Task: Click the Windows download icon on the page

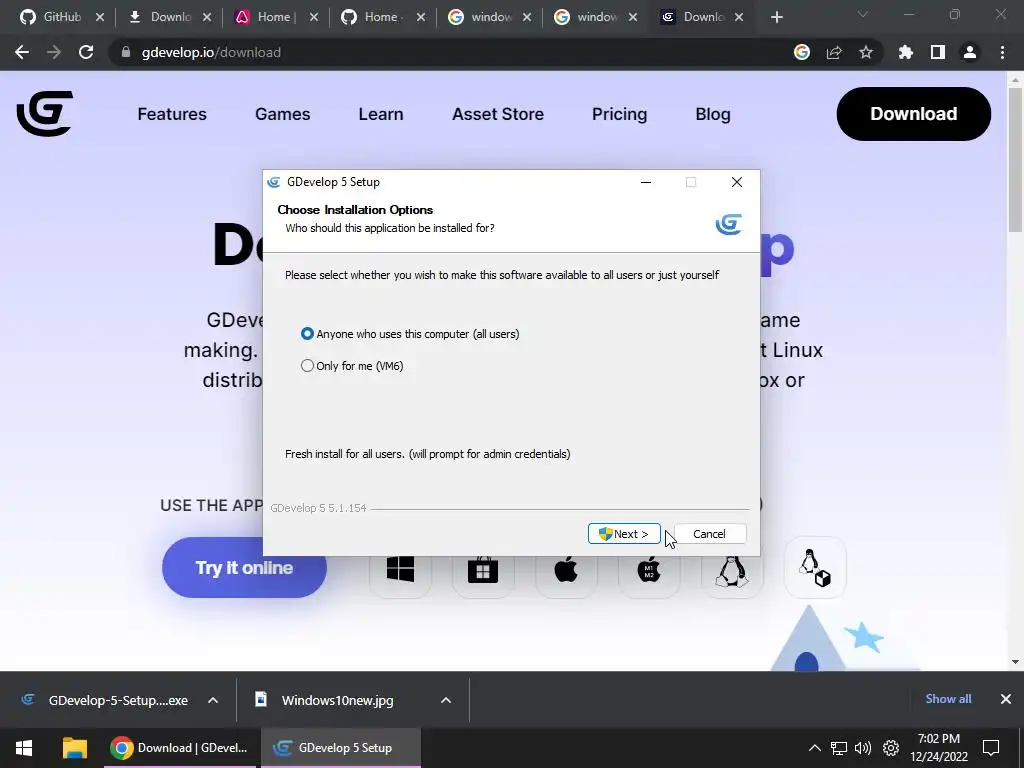Action: click(x=400, y=568)
